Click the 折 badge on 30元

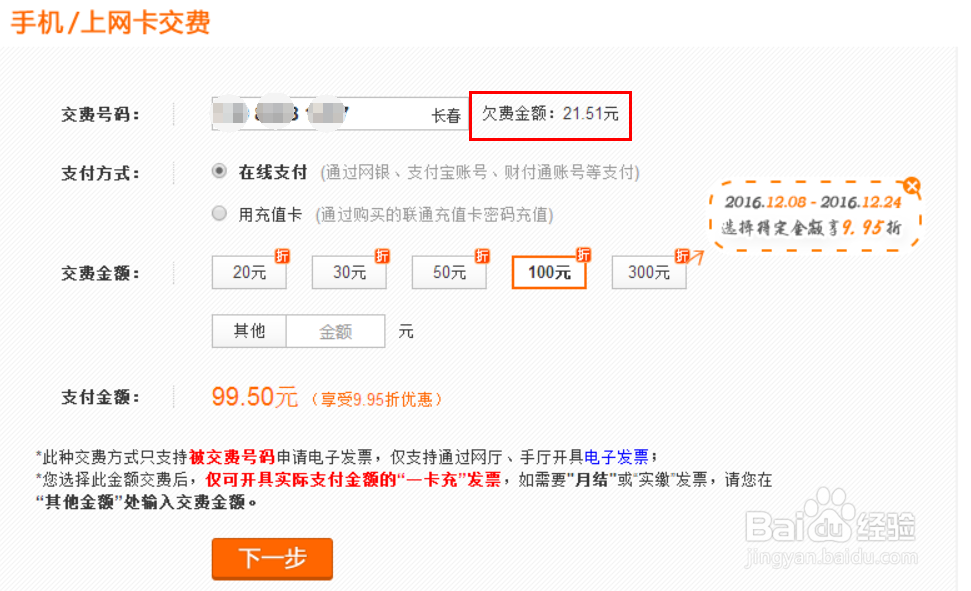coord(382,256)
